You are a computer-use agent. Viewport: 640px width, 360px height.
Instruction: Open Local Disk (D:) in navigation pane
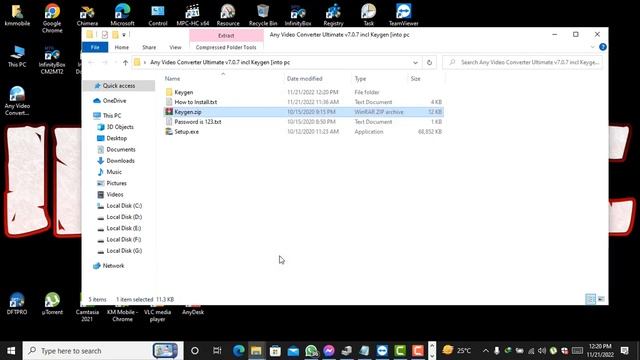[124, 217]
